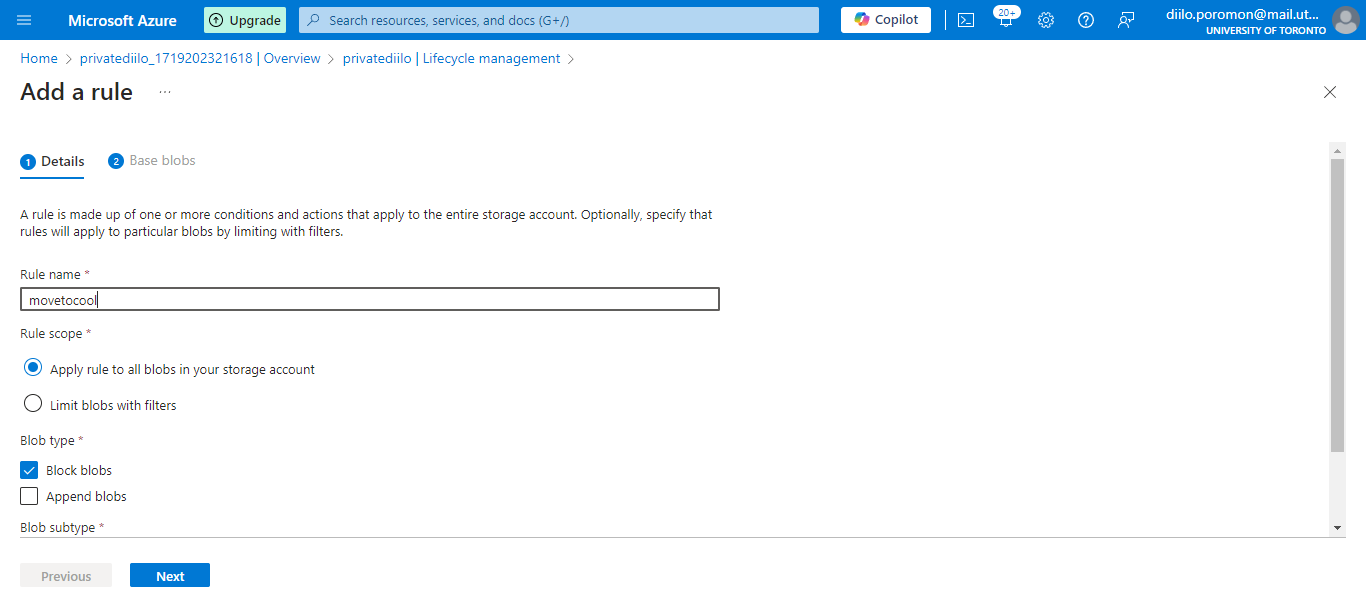Open privatediilo Lifecycle management breadcrumb
1366x607 pixels.
pos(451,59)
